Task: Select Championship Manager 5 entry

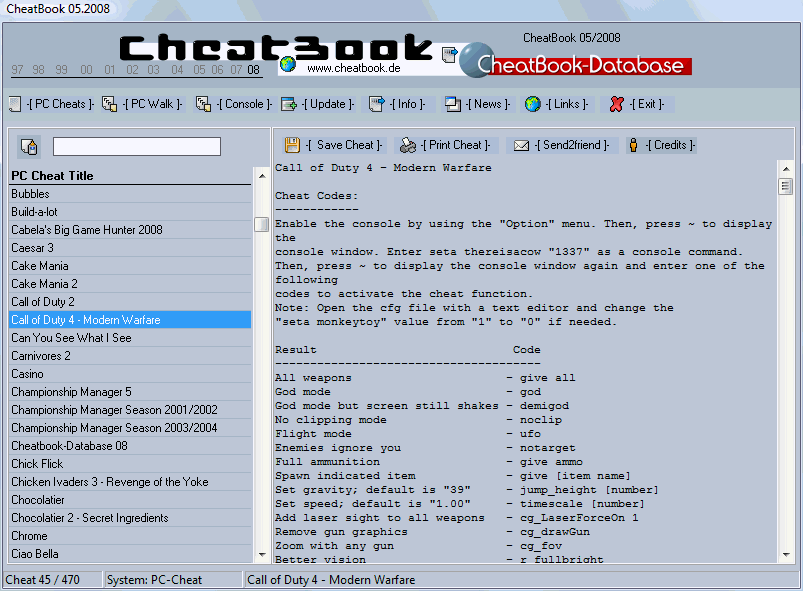Action: [131, 392]
